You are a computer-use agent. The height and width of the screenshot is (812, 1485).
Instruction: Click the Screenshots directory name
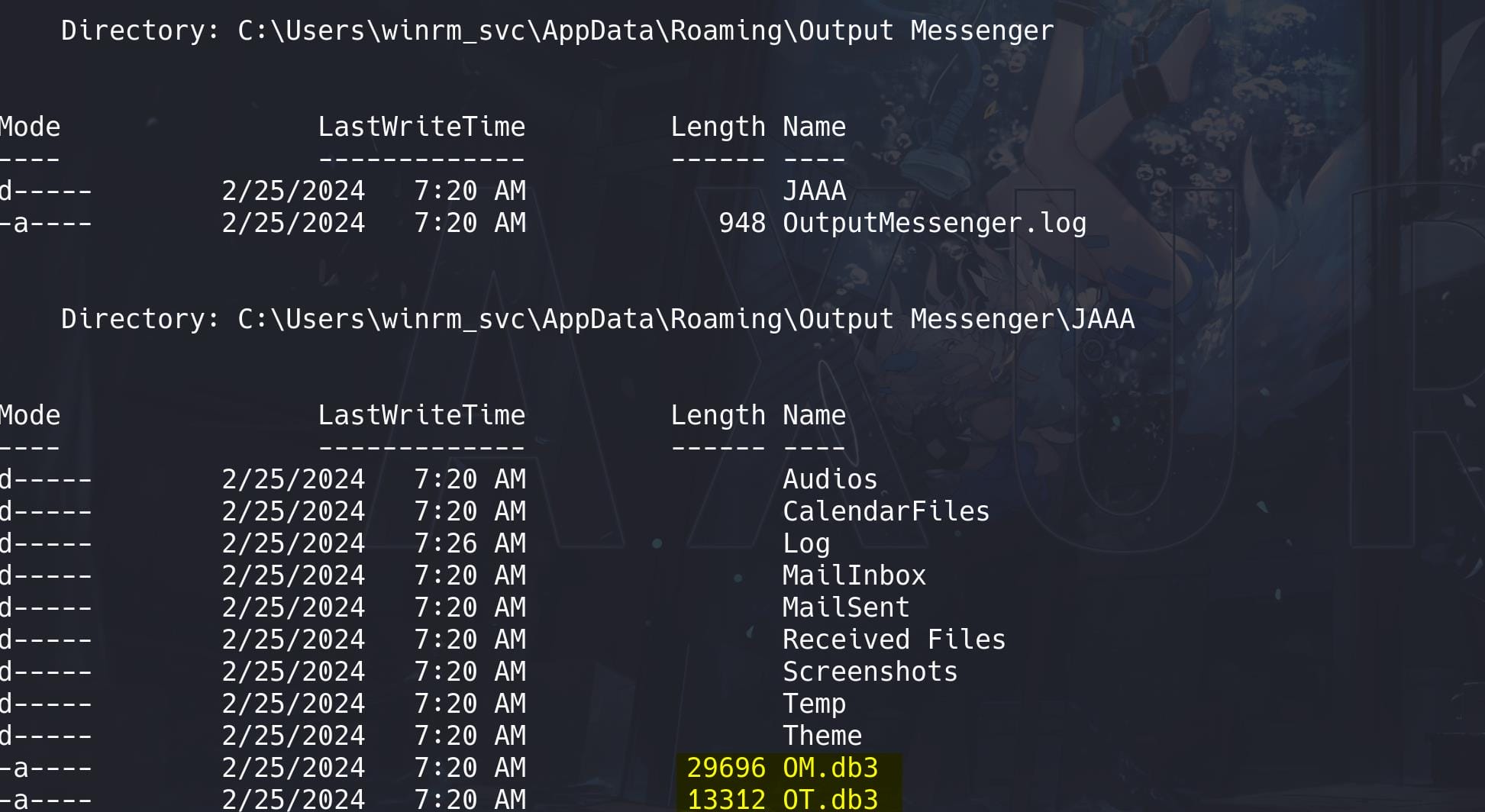click(x=870, y=672)
